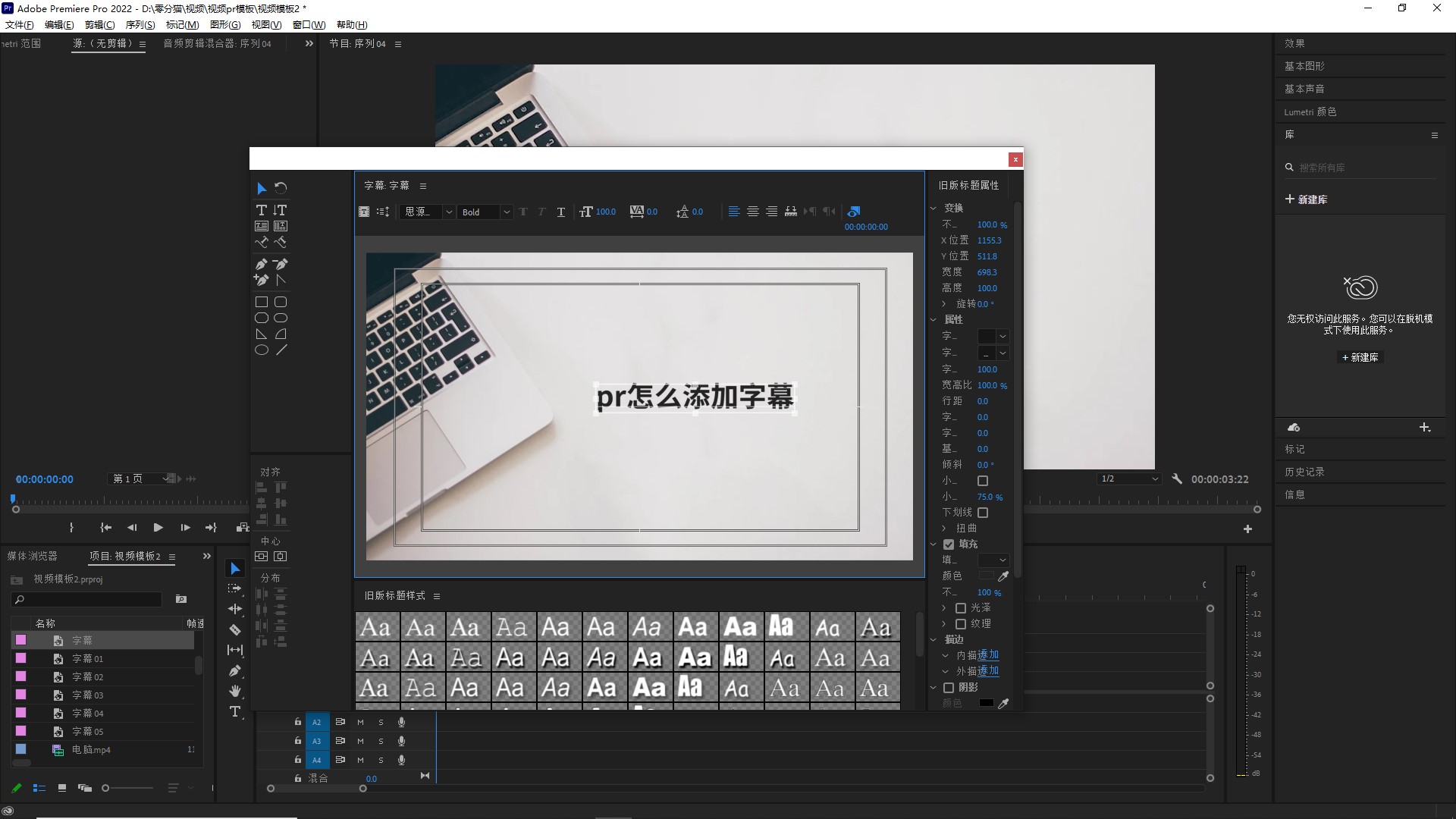This screenshot has width=1456, height=819.
Task: Collapse the 变换 transform section
Action: [934, 208]
